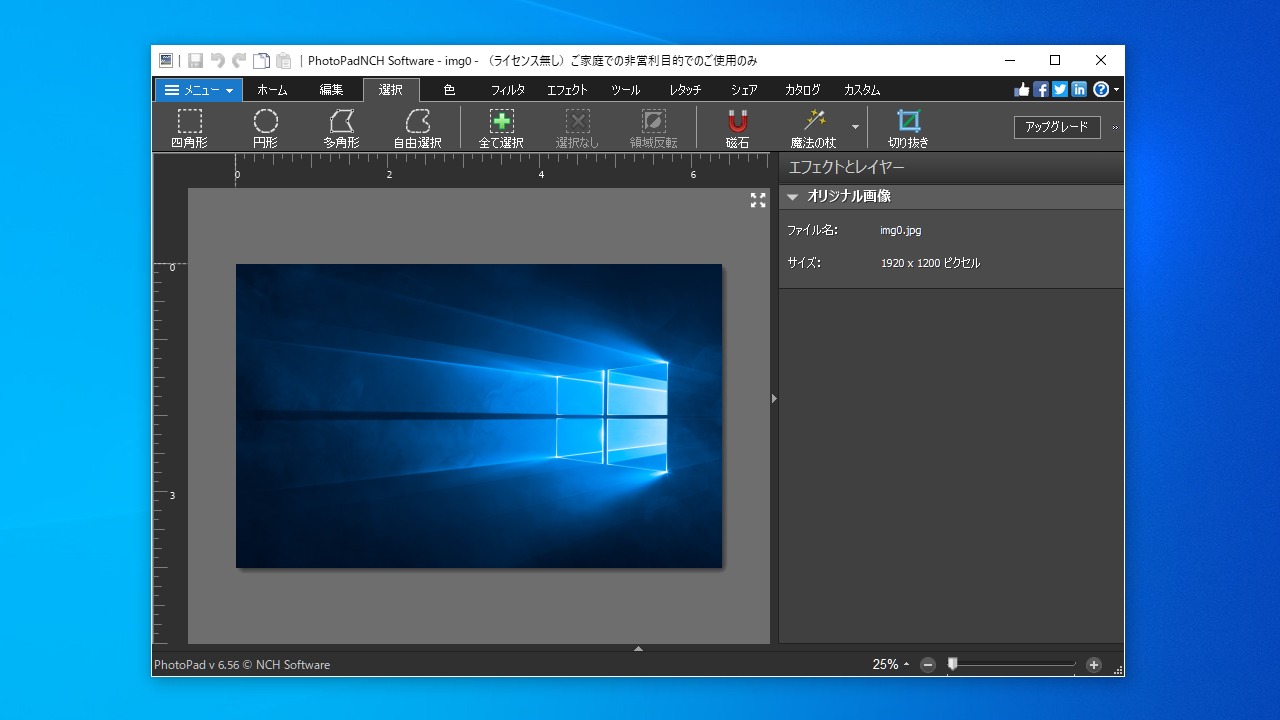Click the 切り抜き crop tool
This screenshot has width=1280, height=720.
(x=908, y=128)
